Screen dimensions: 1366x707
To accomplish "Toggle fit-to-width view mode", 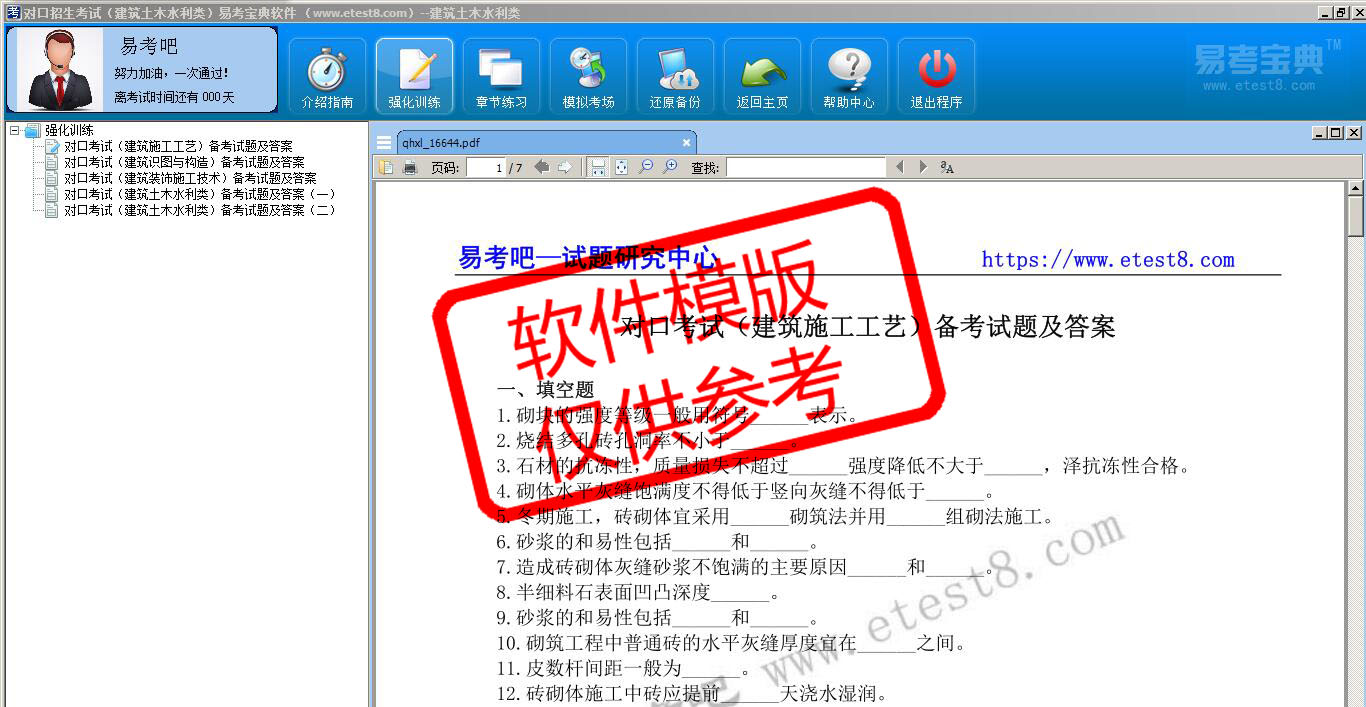I will tap(597, 168).
